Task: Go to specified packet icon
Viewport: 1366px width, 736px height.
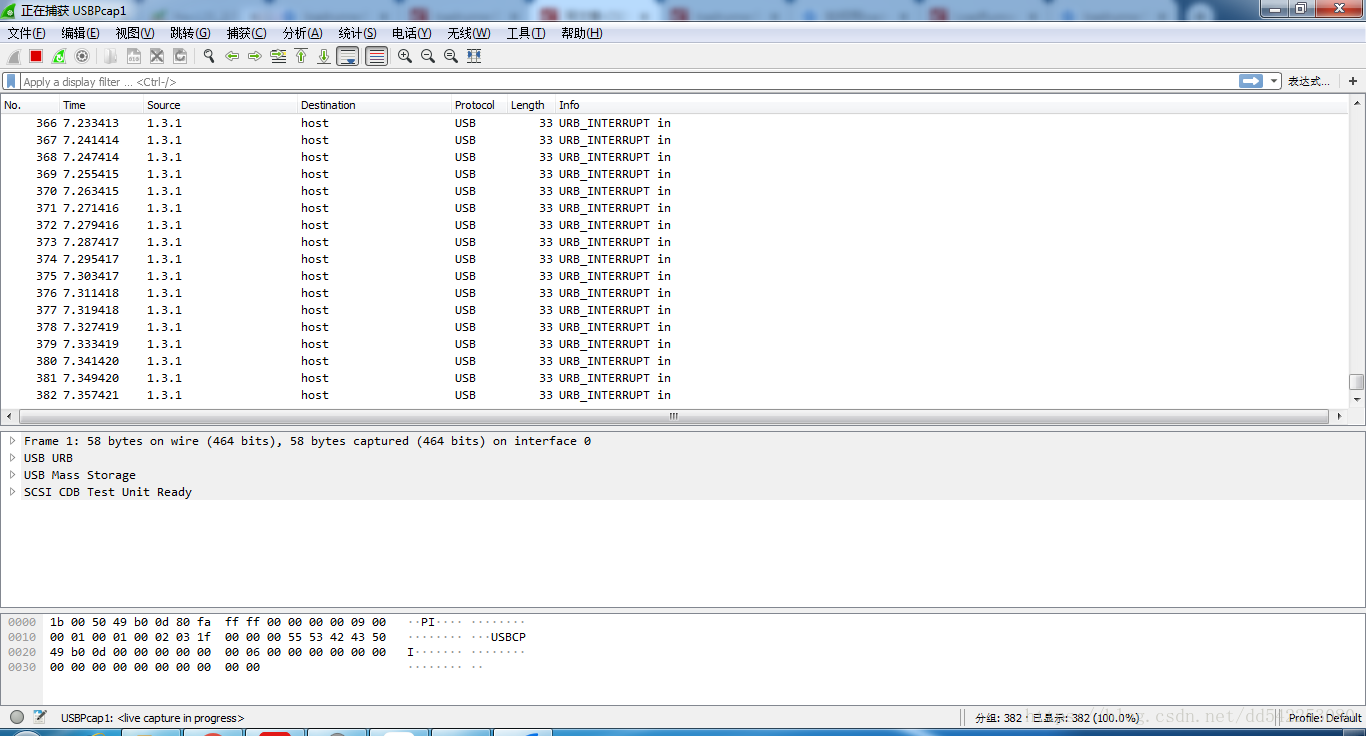Action: (278, 56)
